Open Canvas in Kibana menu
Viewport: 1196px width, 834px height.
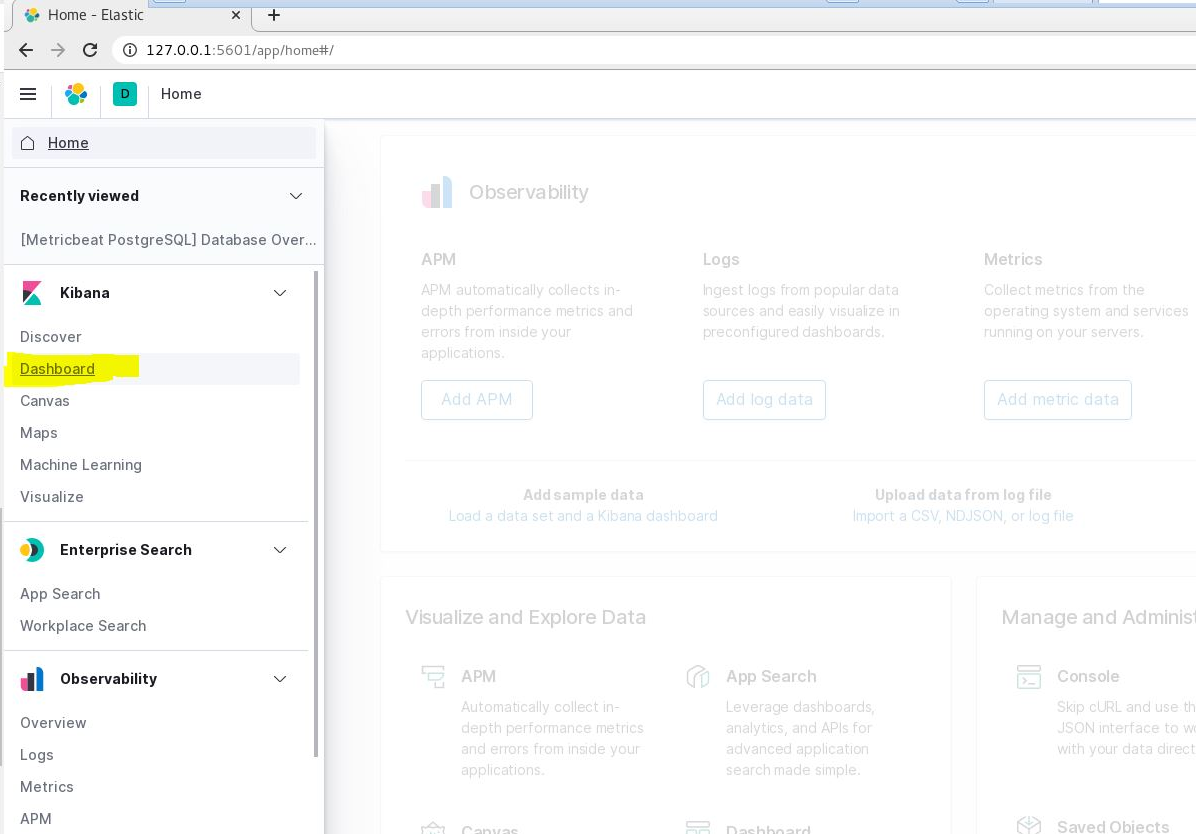tap(44, 401)
